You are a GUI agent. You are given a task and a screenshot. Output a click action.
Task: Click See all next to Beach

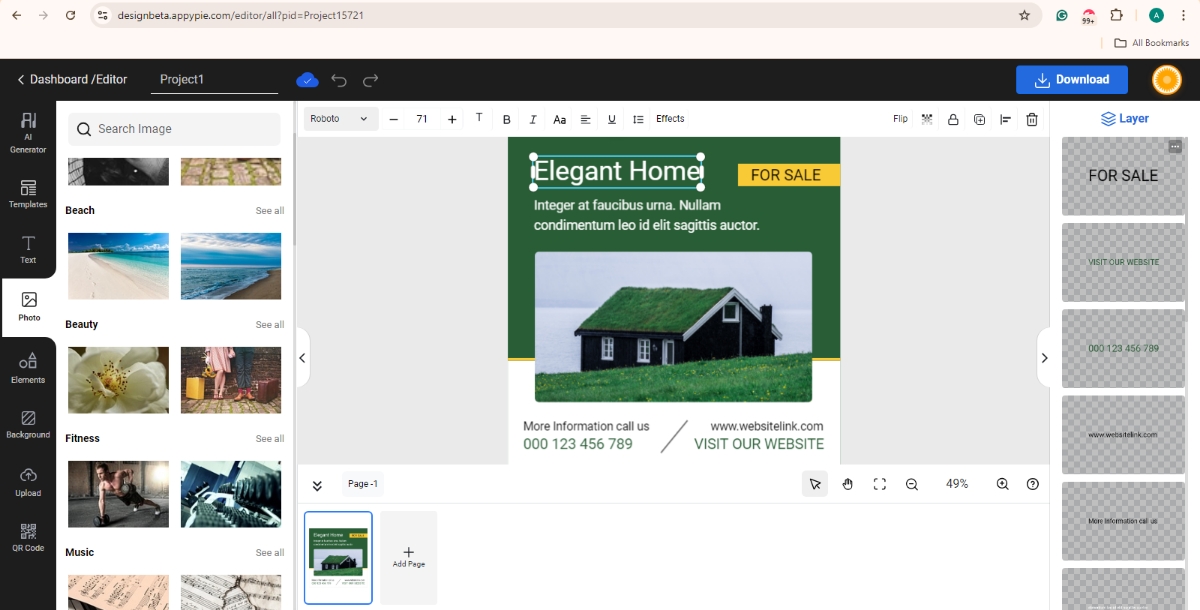[x=269, y=211]
